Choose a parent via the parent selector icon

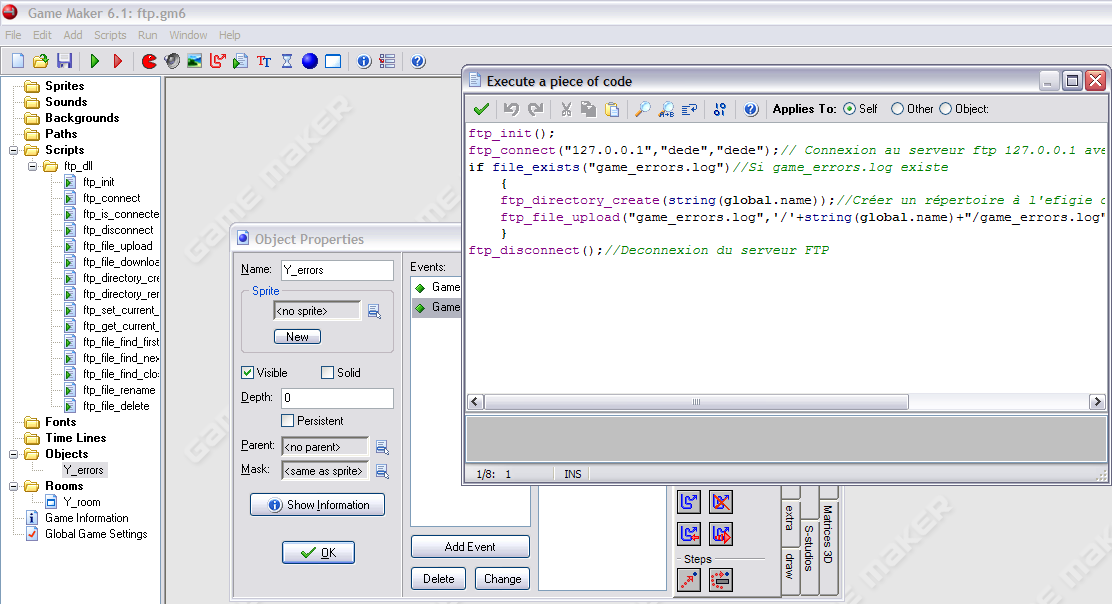[382, 447]
